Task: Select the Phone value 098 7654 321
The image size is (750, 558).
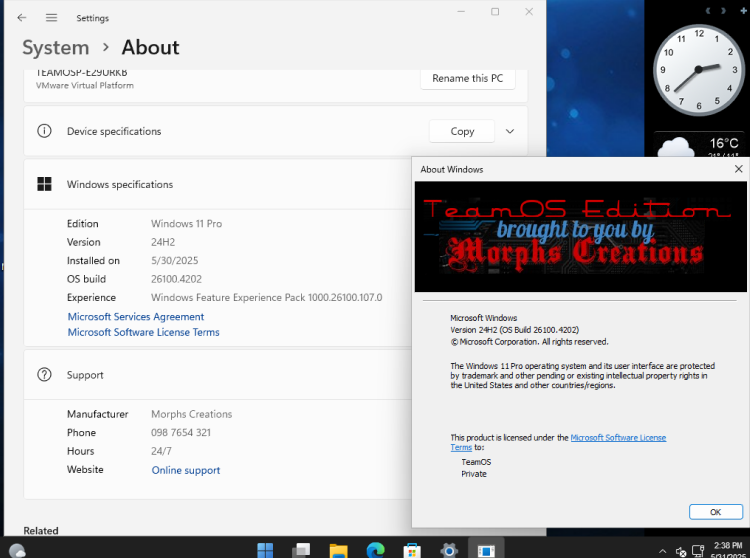Action: [181, 433]
